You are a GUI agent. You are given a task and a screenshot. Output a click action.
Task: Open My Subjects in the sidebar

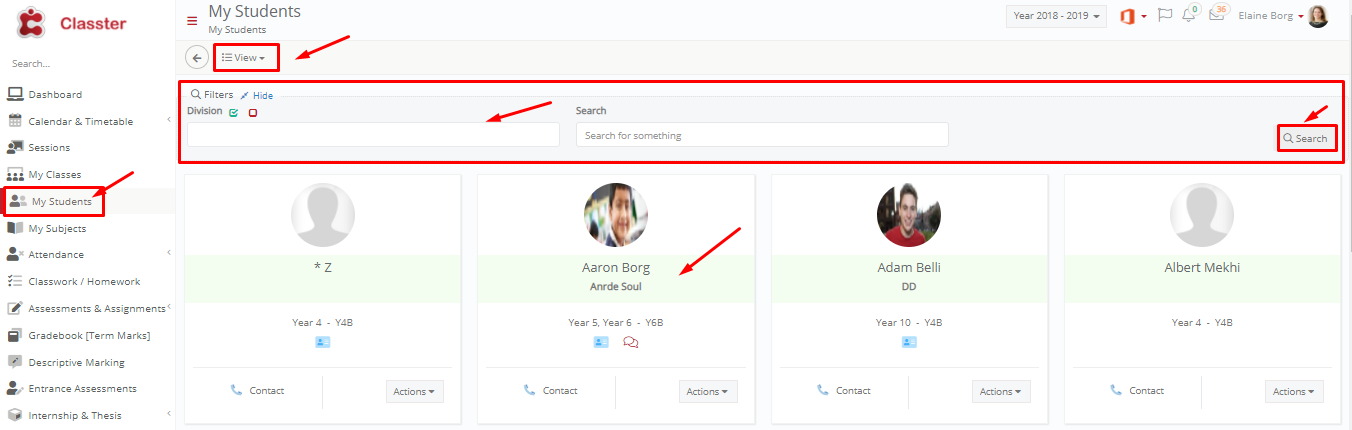tap(57, 228)
